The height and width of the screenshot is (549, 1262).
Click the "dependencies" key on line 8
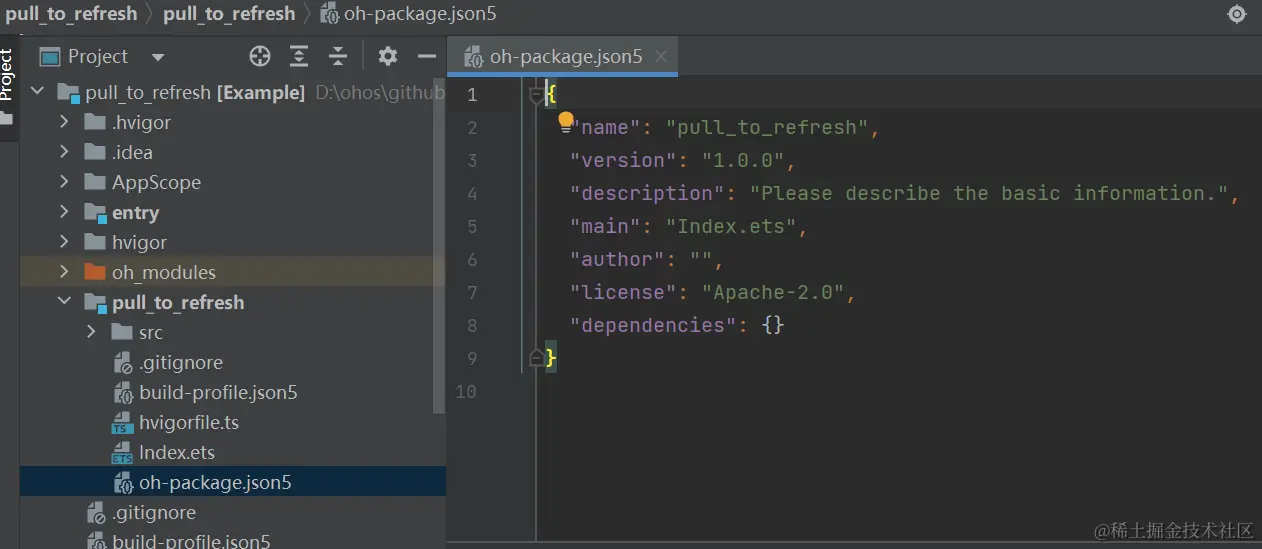tap(652, 326)
